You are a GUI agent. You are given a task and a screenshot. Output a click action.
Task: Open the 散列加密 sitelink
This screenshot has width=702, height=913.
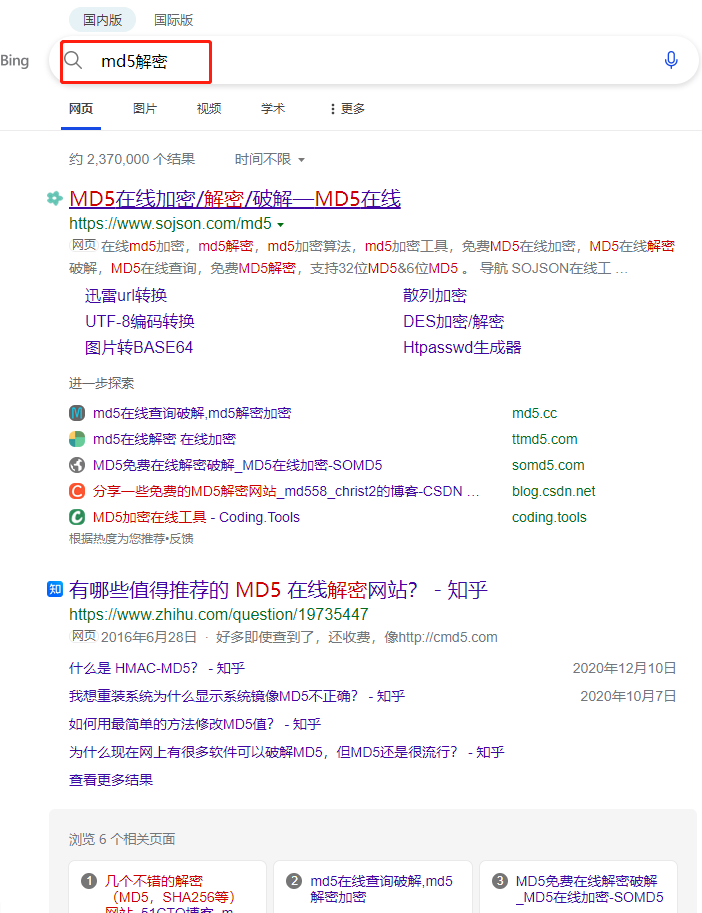[435, 296]
